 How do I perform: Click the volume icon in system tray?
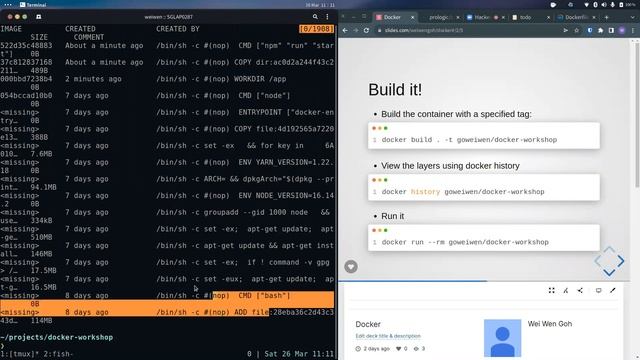pyautogui.click(x=604, y=5)
